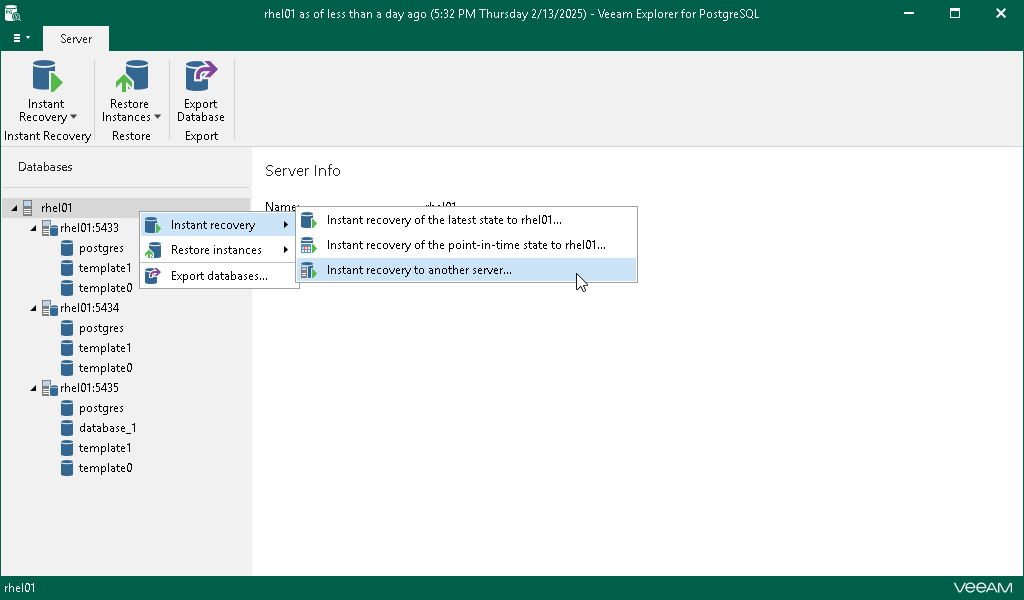Minimize the Veeam Explorer window
This screenshot has height=600, width=1024.
[x=908, y=13]
